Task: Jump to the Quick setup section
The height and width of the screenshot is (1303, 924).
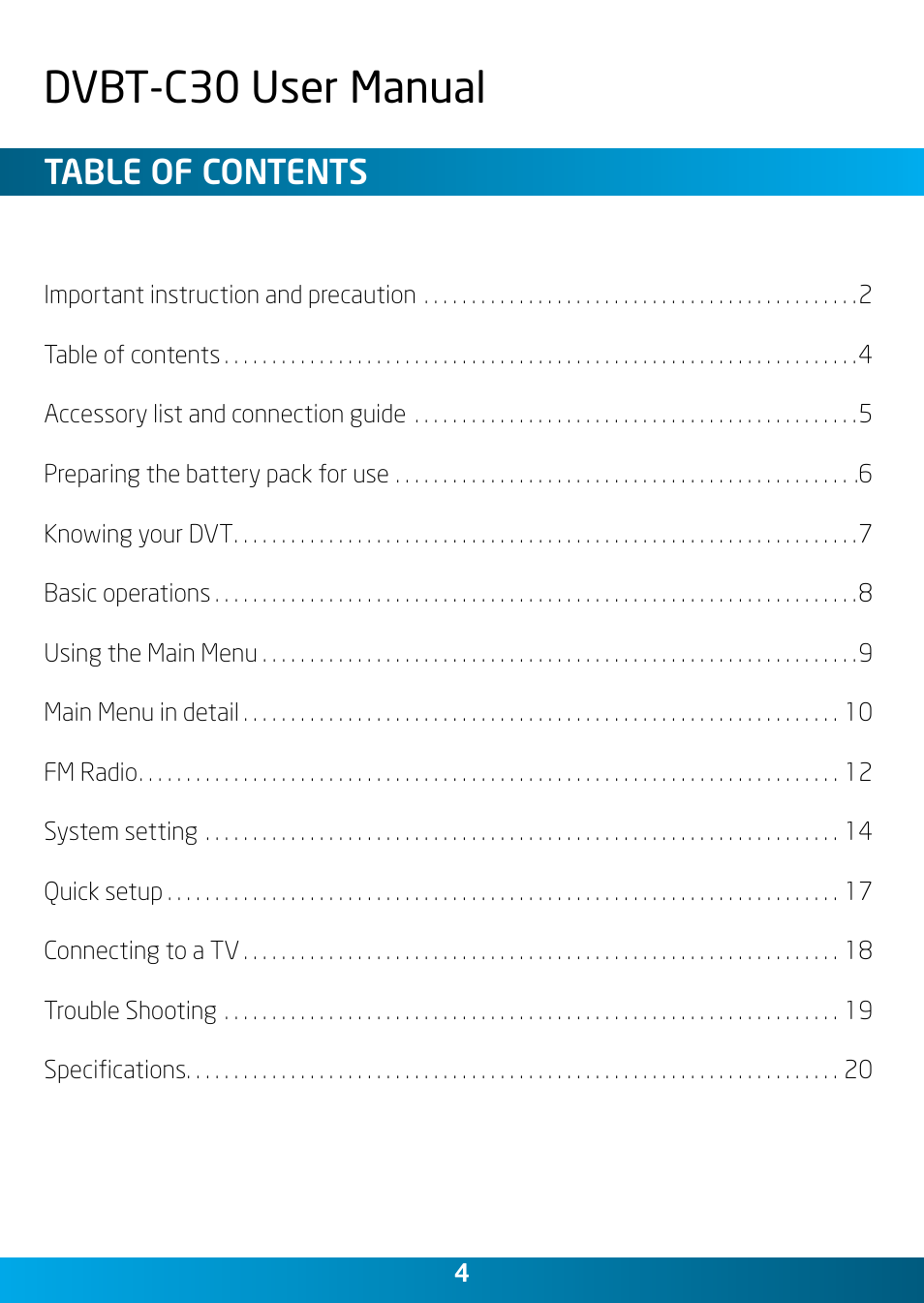Action: click(104, 891)
